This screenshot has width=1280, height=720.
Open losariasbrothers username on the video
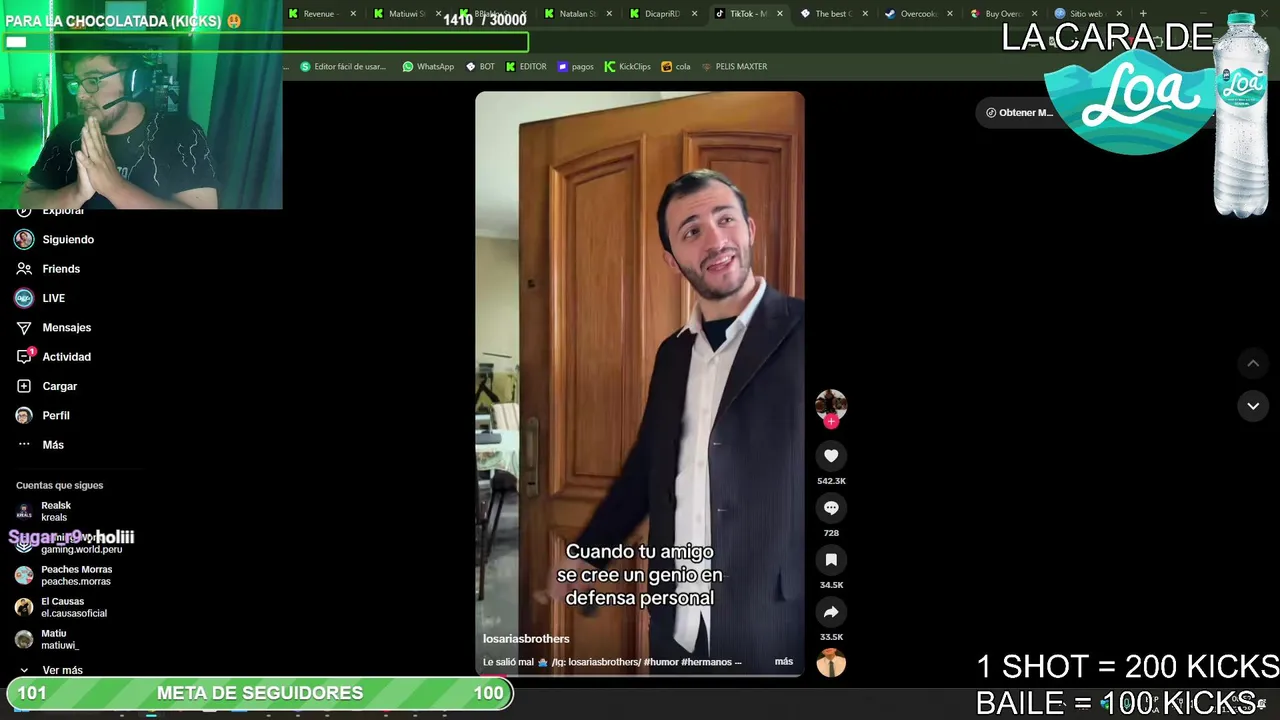tap(526, 639)
